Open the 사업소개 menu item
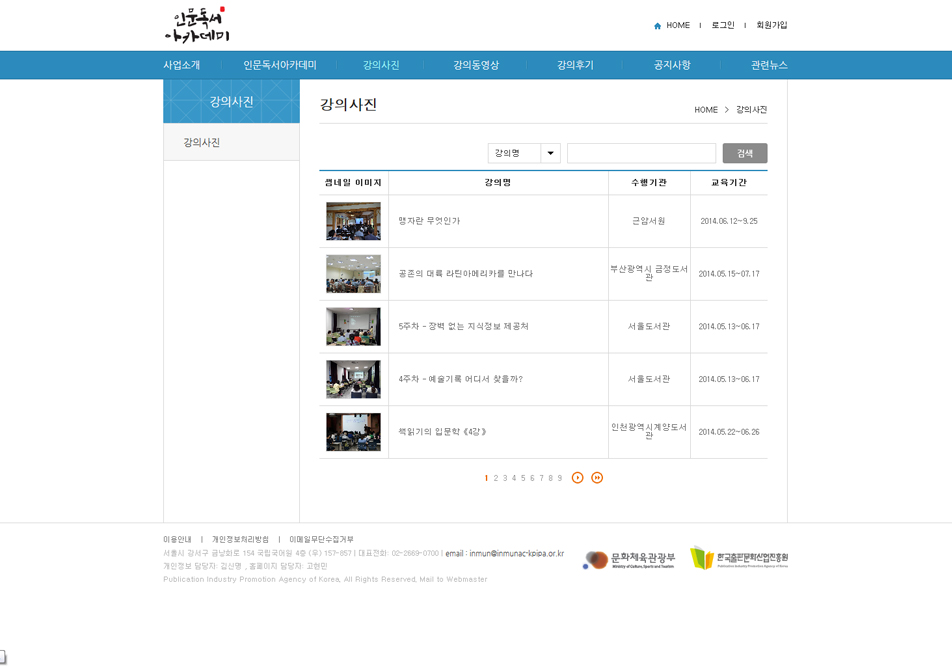Image resolution: width=952 pixels, height=667 pixels. click(182, 65)
